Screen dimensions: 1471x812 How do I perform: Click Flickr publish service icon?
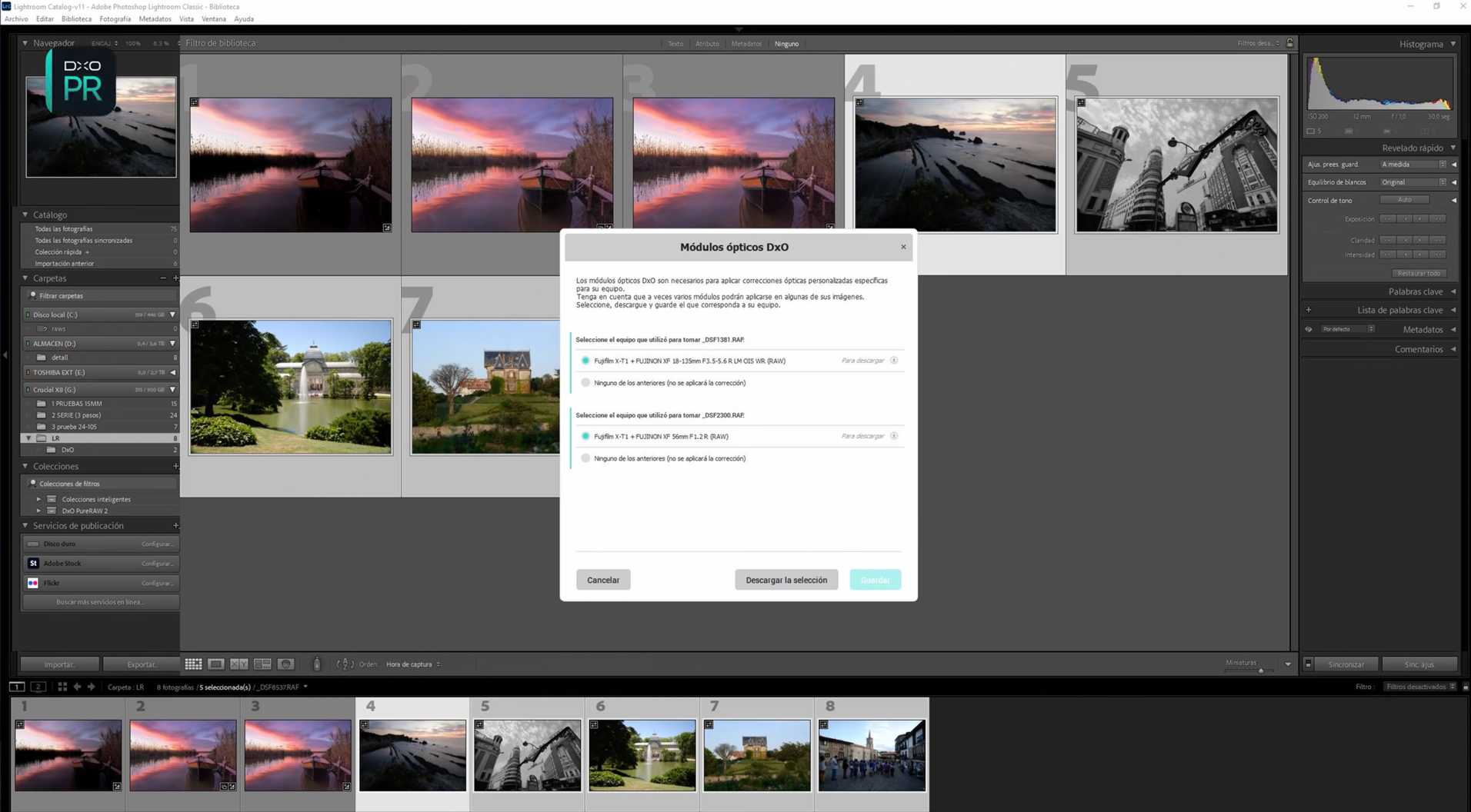pyautogui.click(x=33, y=583)
